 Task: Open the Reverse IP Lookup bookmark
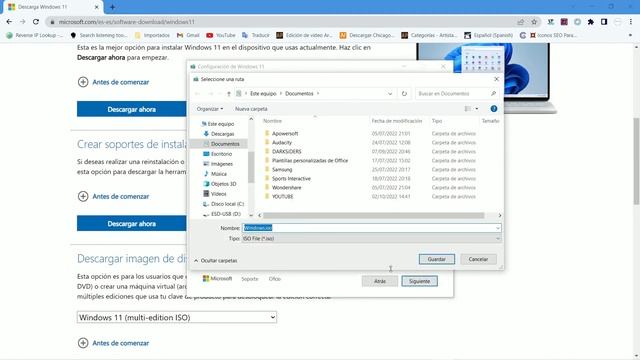[35, 35]
